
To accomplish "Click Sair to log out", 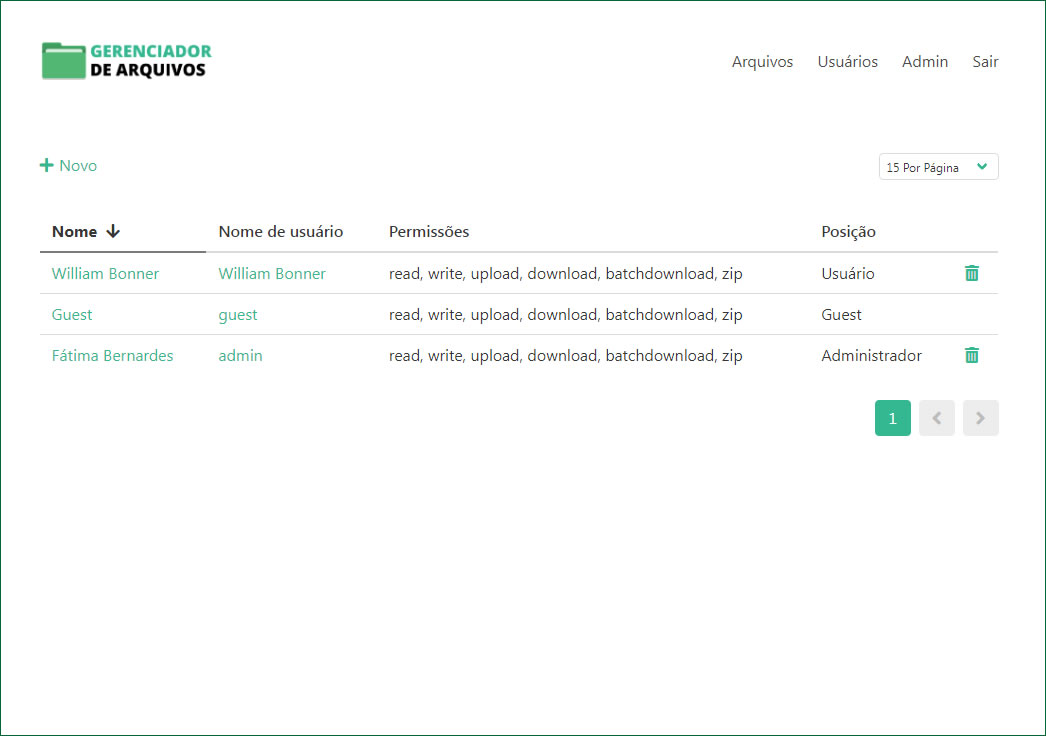I will pos(985,62).
